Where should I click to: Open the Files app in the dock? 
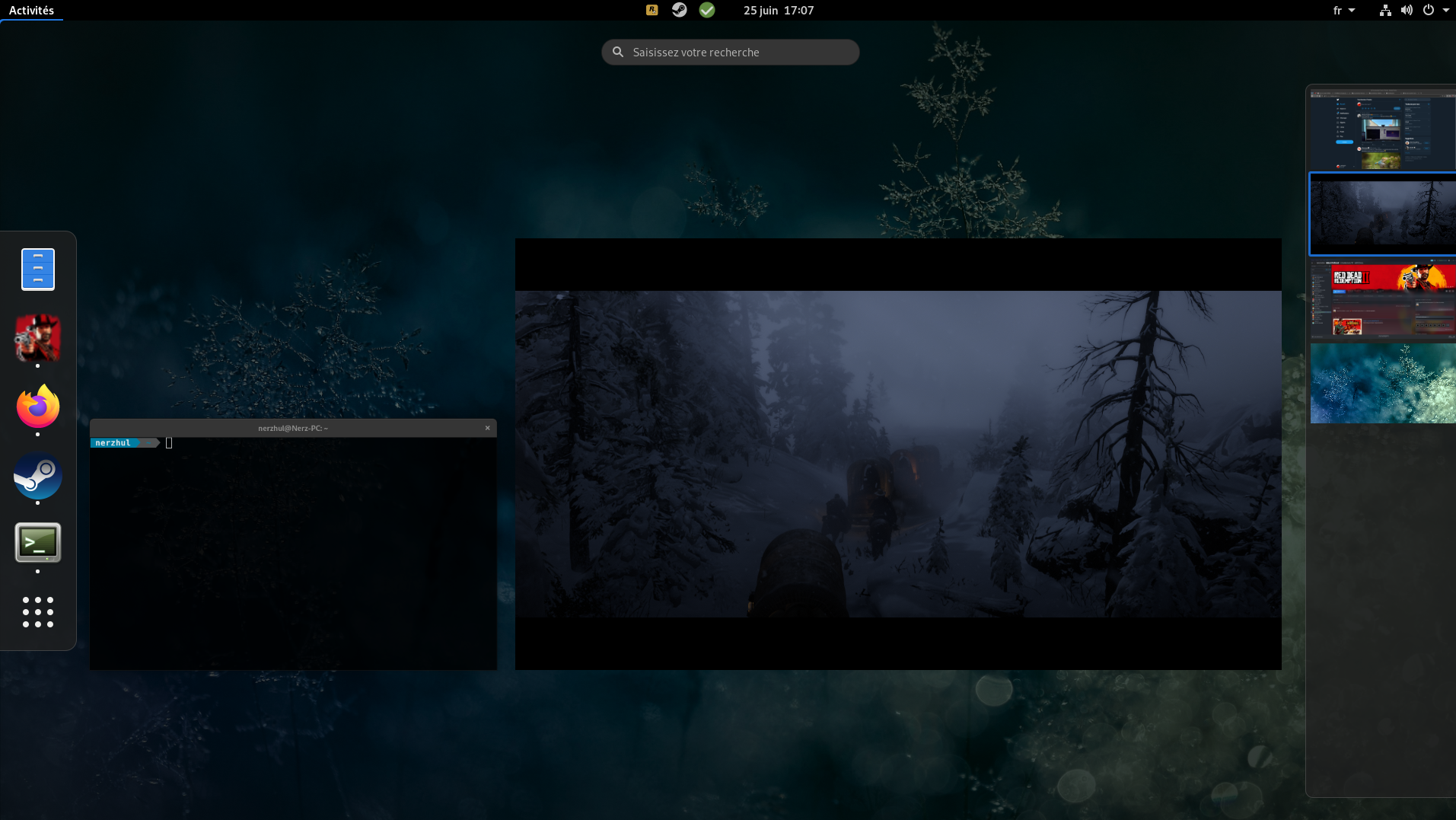click(38, 270)
